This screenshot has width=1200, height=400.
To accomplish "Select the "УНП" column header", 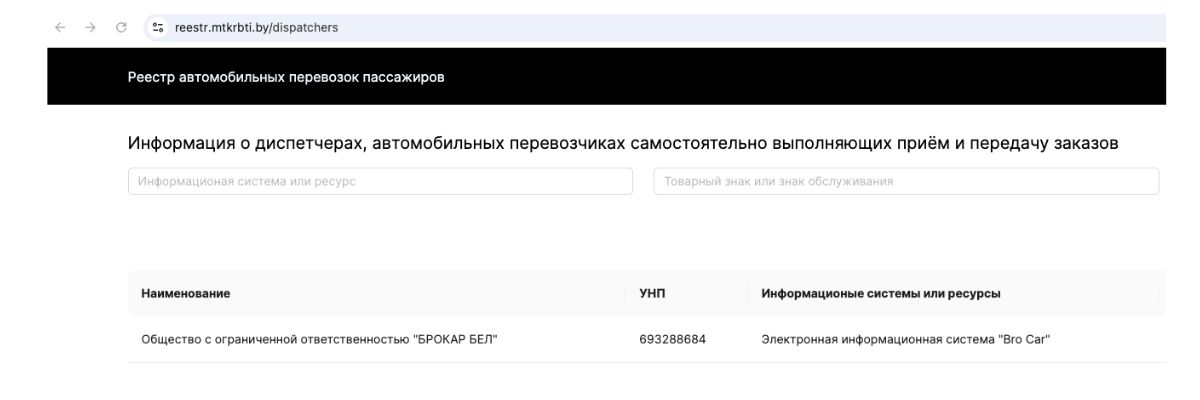I will 652,293.
